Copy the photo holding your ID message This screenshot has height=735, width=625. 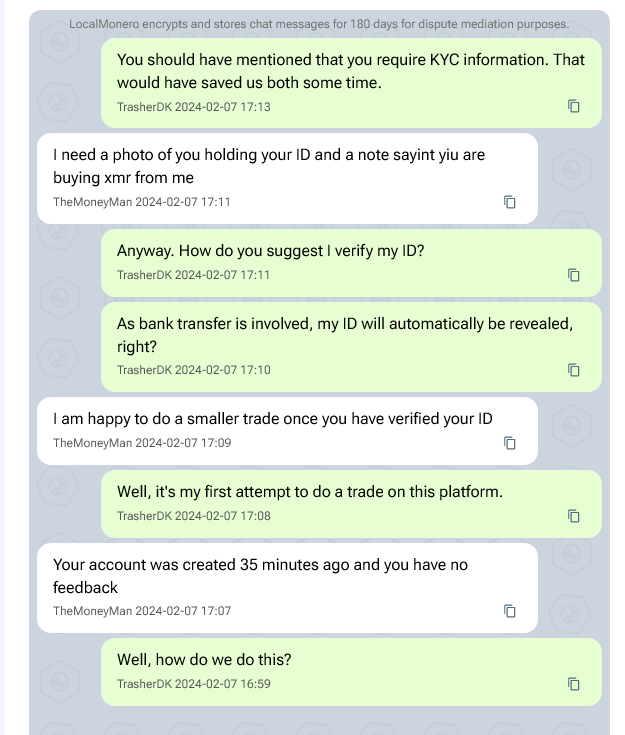coord(510,202)
